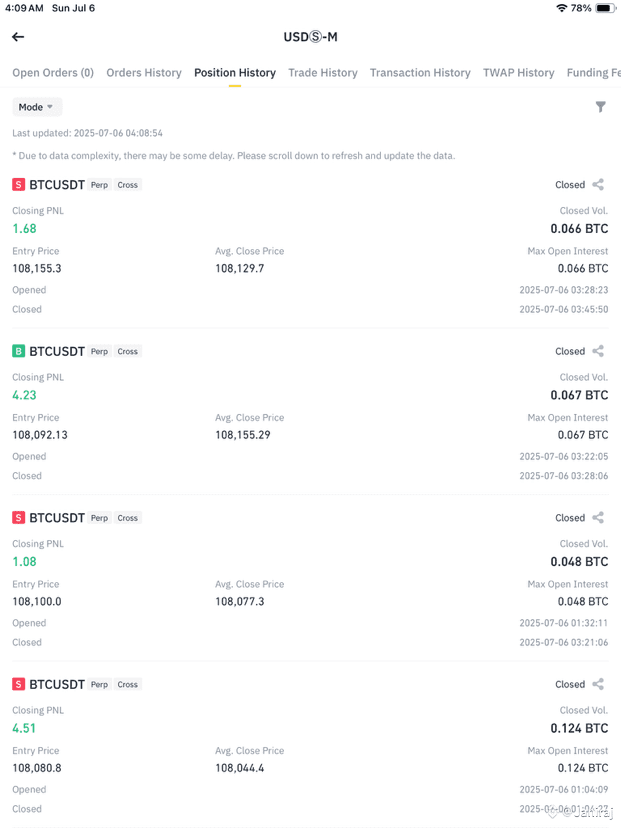
Task: Open the BTCUSDT position with 0.124 BTC
Action: 310,746
